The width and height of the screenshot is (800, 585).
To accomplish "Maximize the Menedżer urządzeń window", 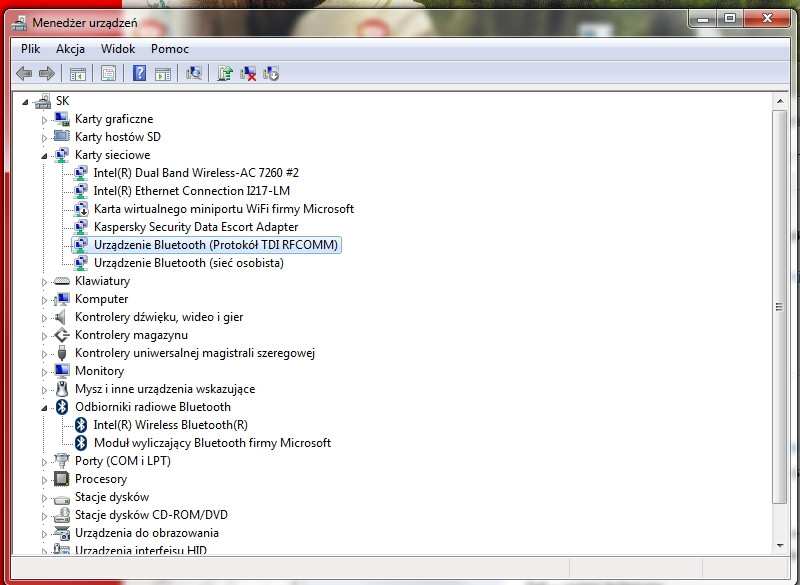I will click(x=730, y=19).
